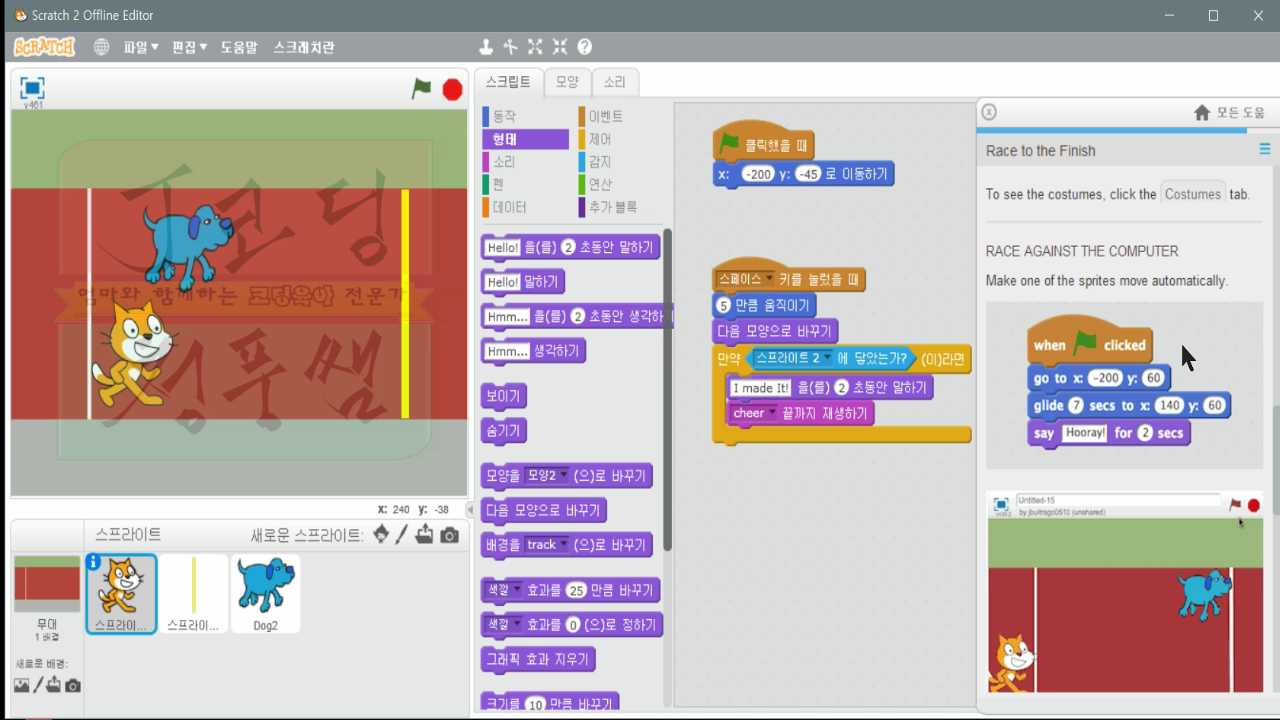Viewport: 1280px width, 720px height.
Task: Open the tips panel hamburger menu
Action: [1265, 149]
